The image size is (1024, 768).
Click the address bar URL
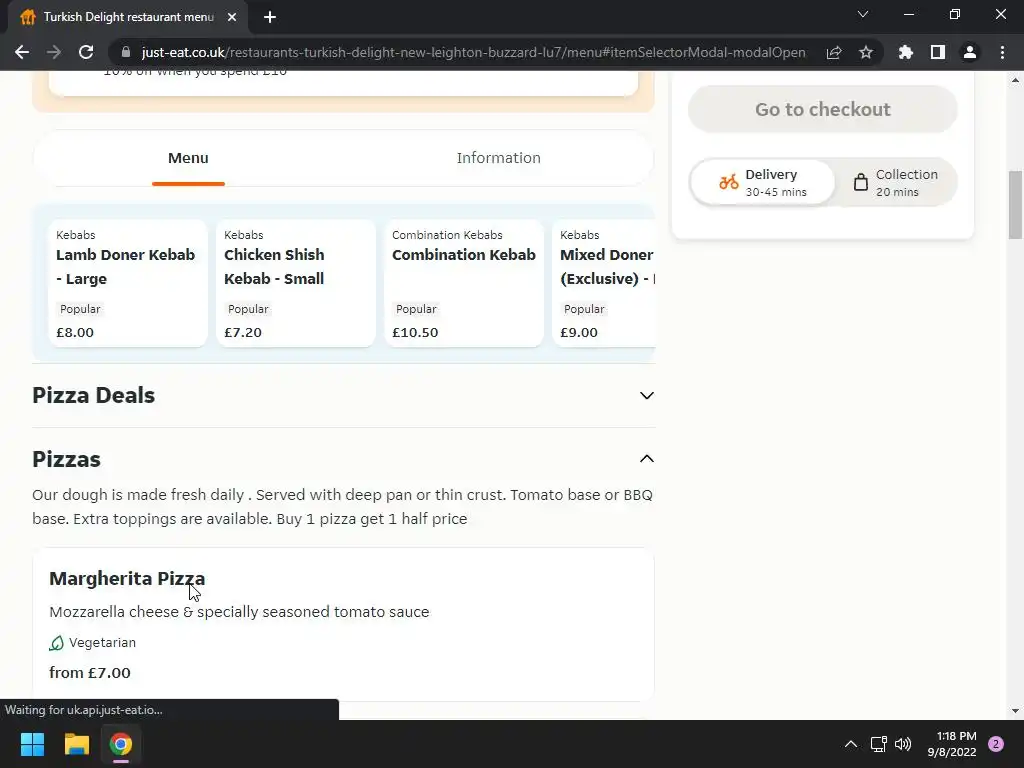pos(473,52)
